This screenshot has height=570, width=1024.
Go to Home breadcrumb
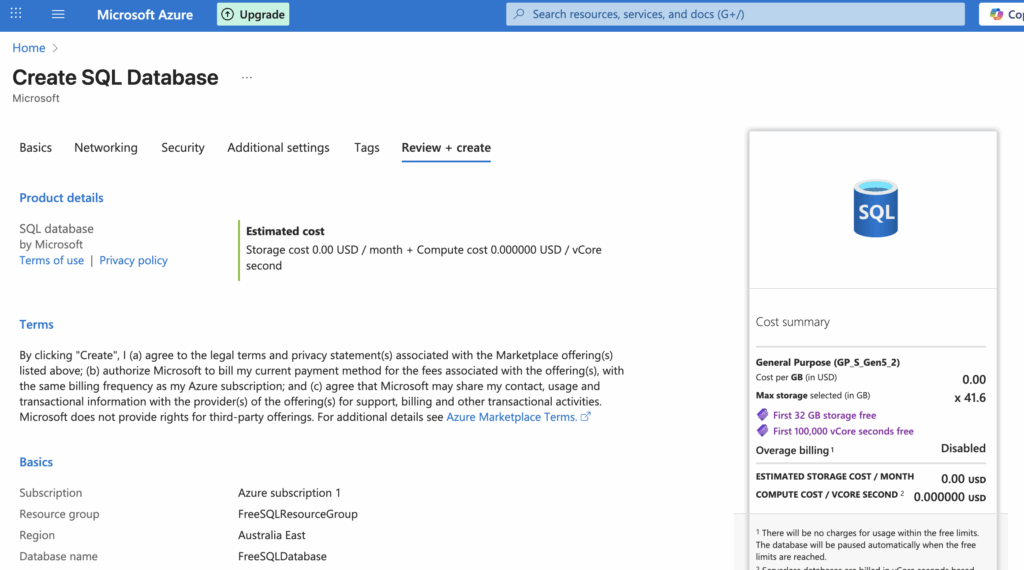(x=29, y=48)
